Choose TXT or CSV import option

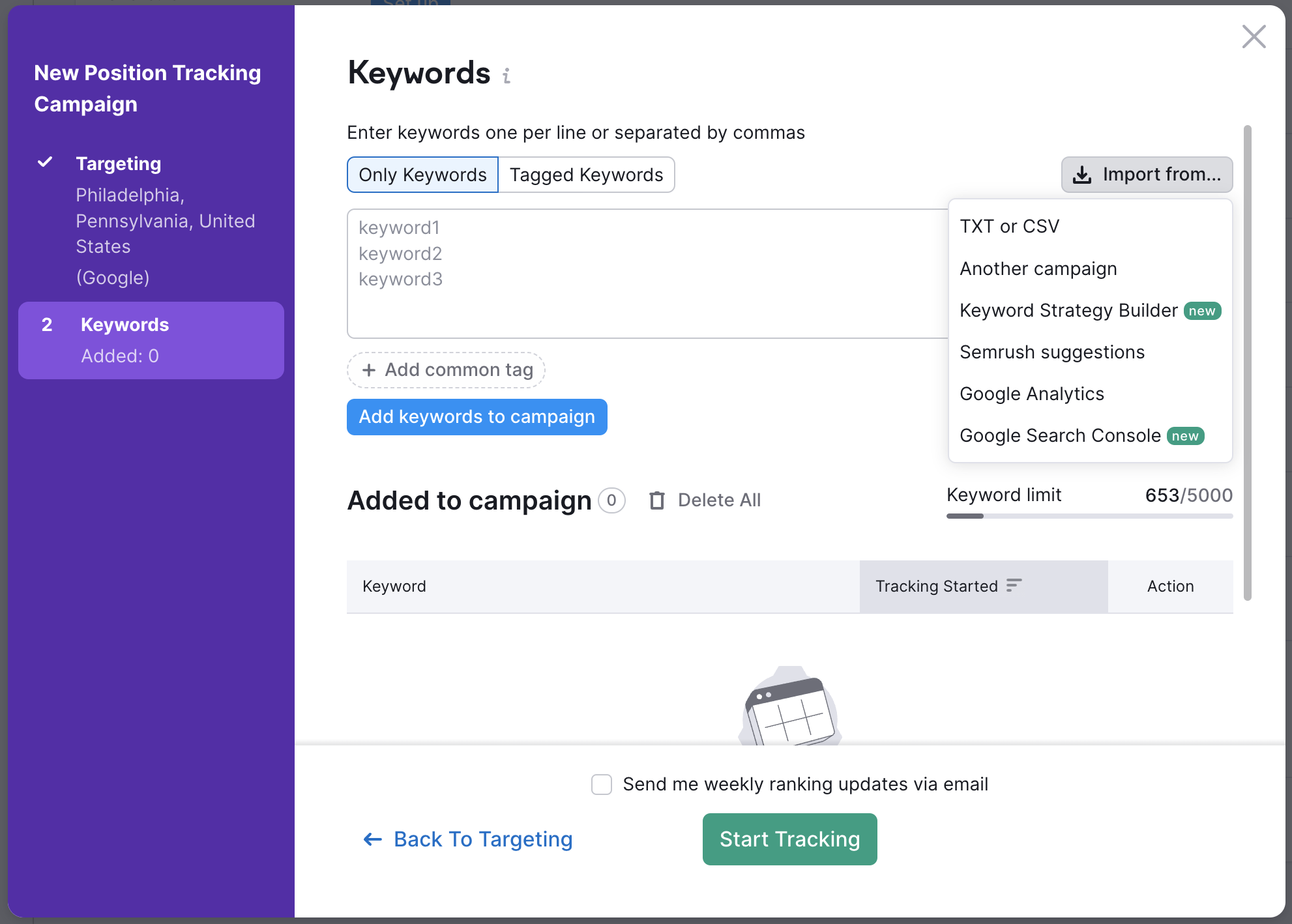coord(1090,226)
